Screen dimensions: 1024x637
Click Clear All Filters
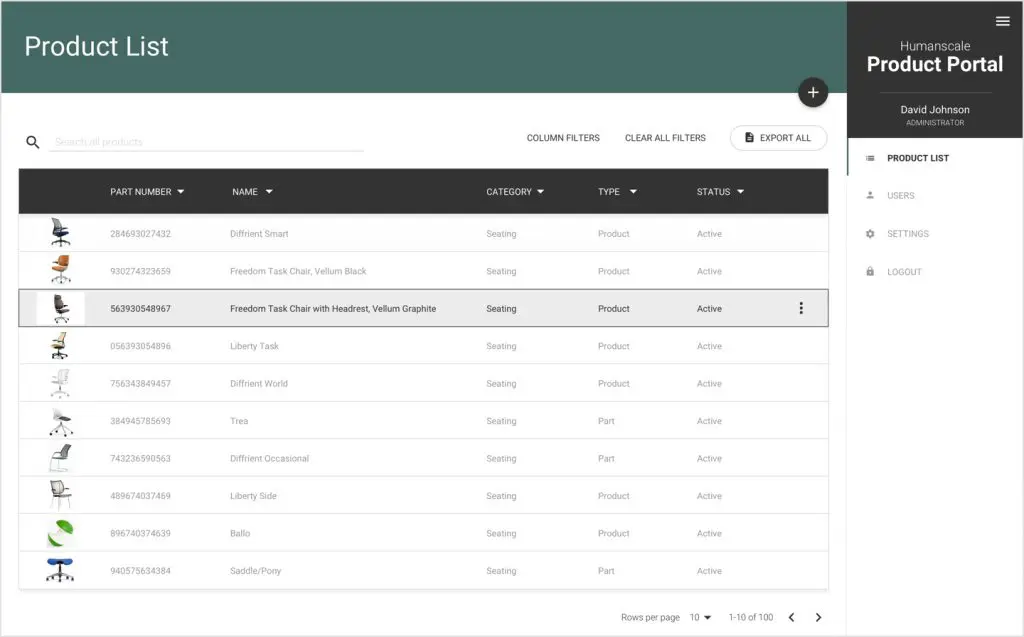665,138
